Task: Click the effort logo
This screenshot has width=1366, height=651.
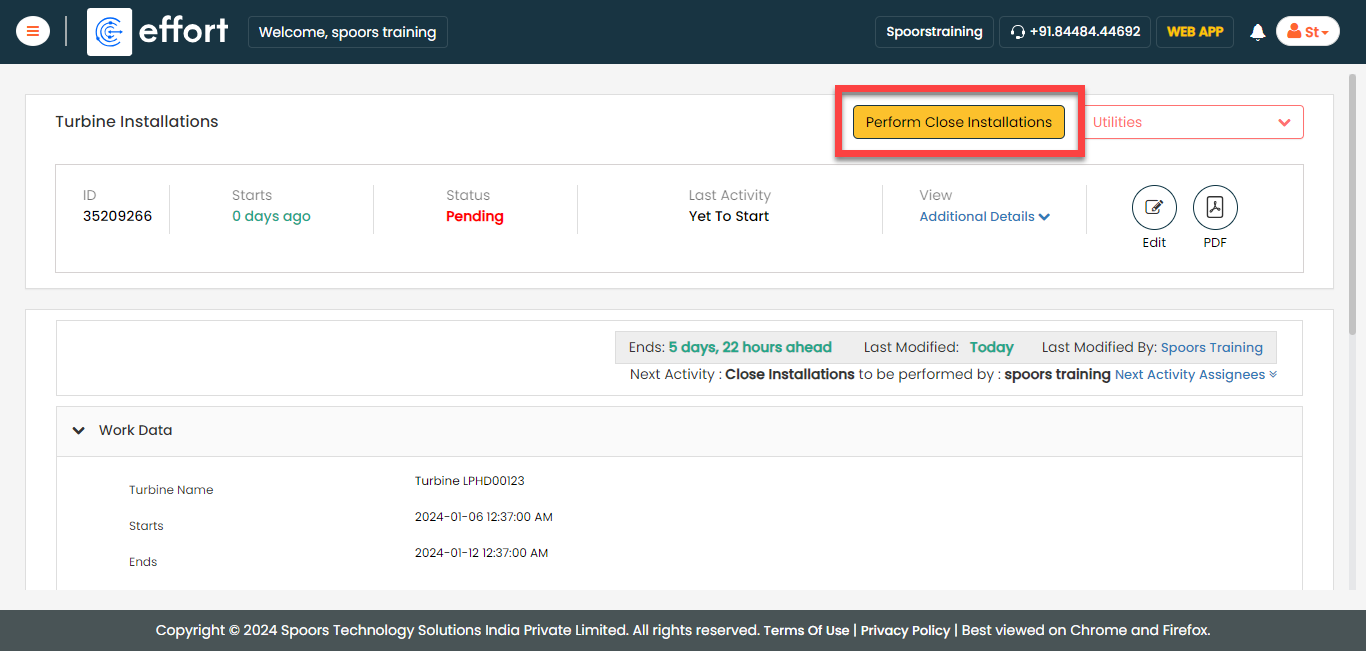Action: (x=159, y=32)
